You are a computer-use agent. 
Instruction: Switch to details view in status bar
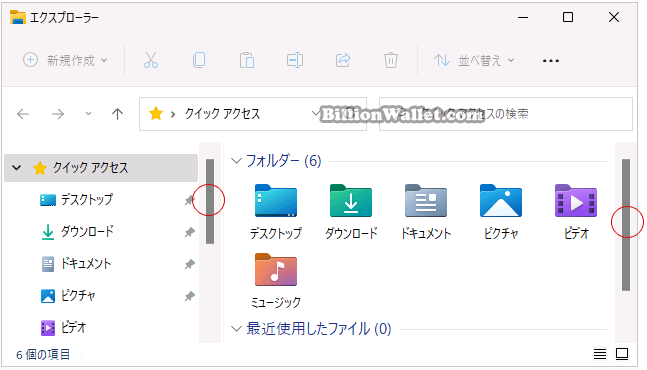tap(600, 354)
